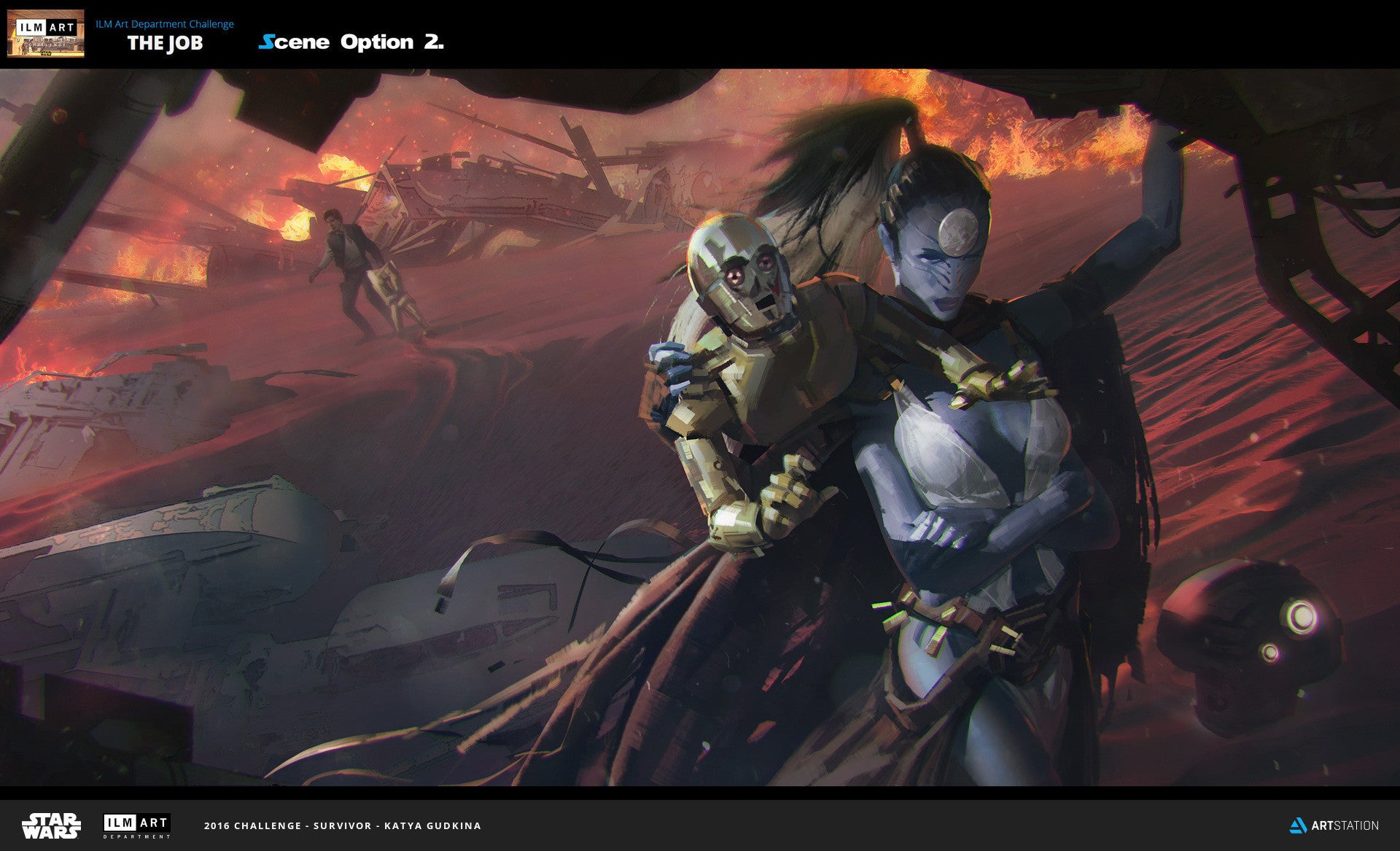The width and height of the screenshot is (1400, 851).
Task: Click the ILM Art challenge thumbnail top-left
Action: pos(45,34)
